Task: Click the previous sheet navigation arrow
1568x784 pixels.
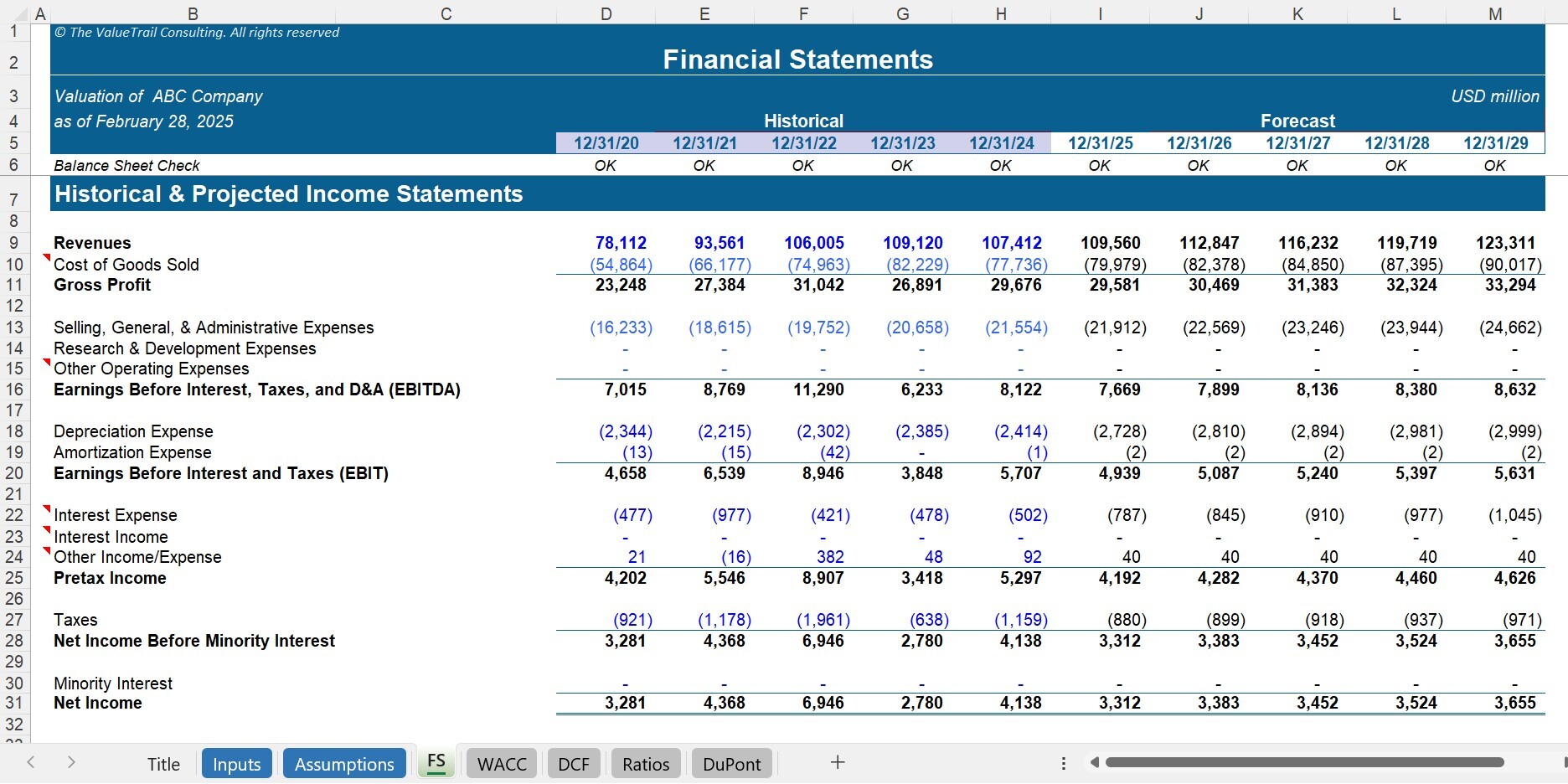Action: point(30,762)
